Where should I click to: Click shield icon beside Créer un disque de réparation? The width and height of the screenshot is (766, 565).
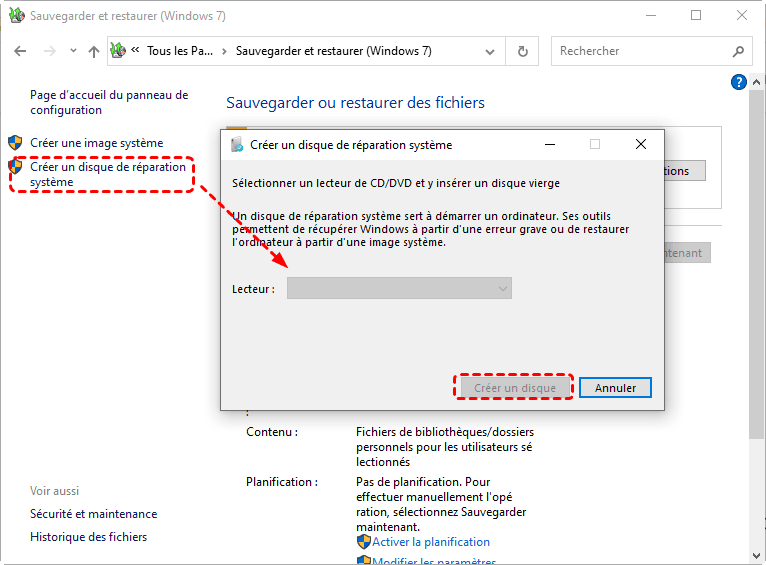15,167
